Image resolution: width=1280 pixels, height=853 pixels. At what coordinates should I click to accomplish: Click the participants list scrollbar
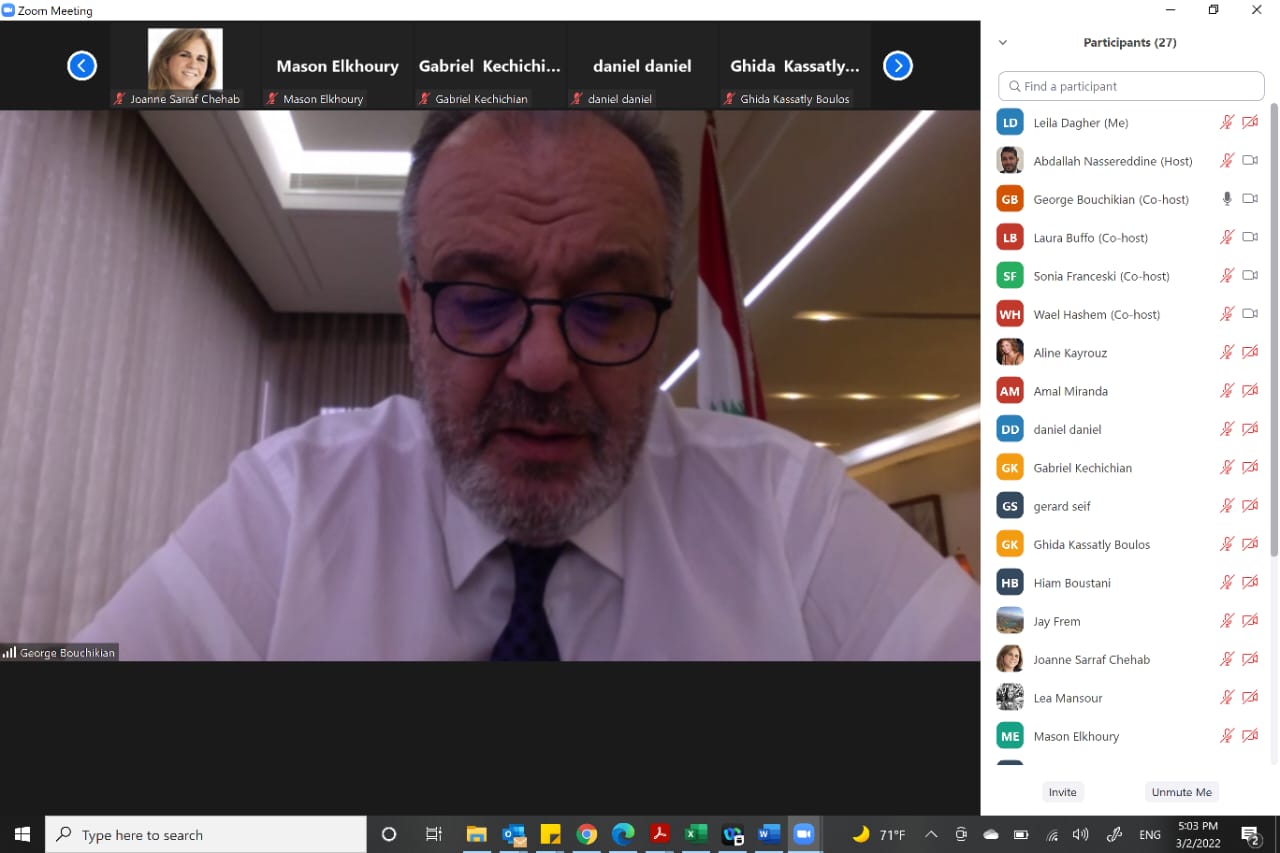click(1273, 330)
